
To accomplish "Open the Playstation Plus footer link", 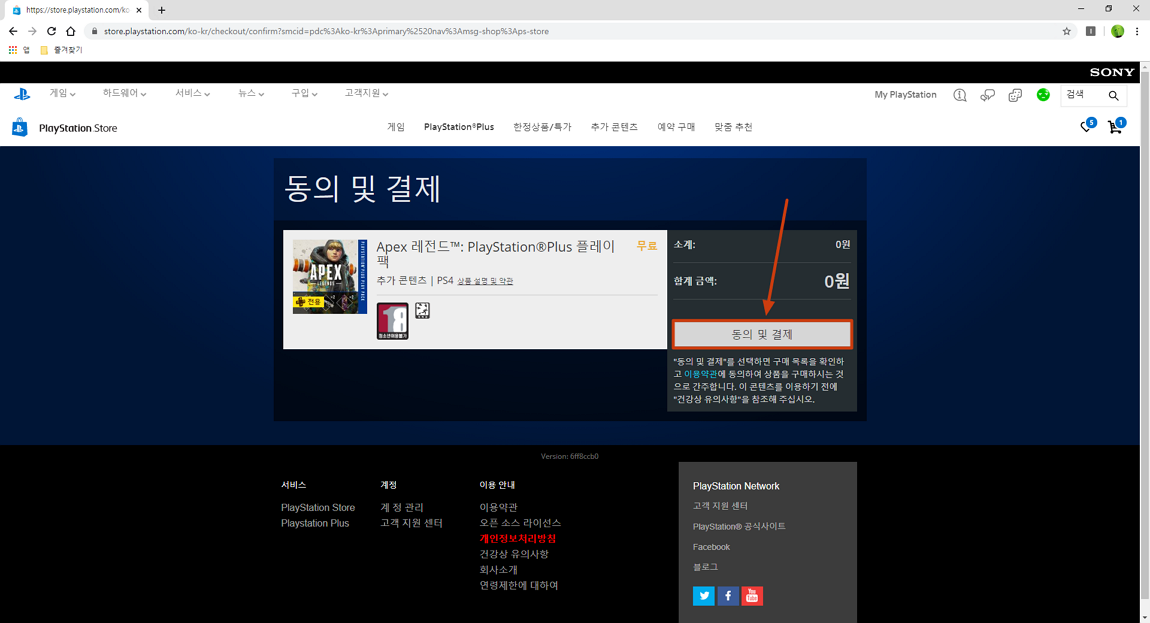I will [x=315, y=523].
